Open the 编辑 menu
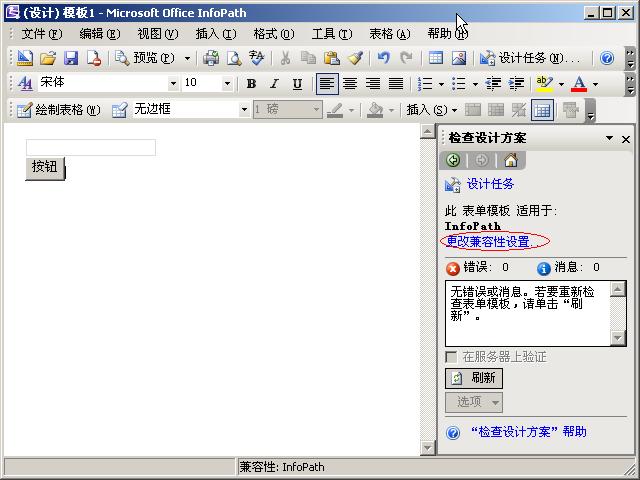Screen dimensions: 640x480 pos(100,33)
